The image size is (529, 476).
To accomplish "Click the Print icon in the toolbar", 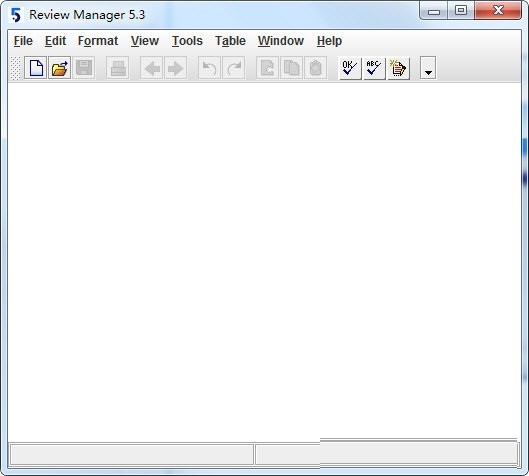I will pos(118,68).
